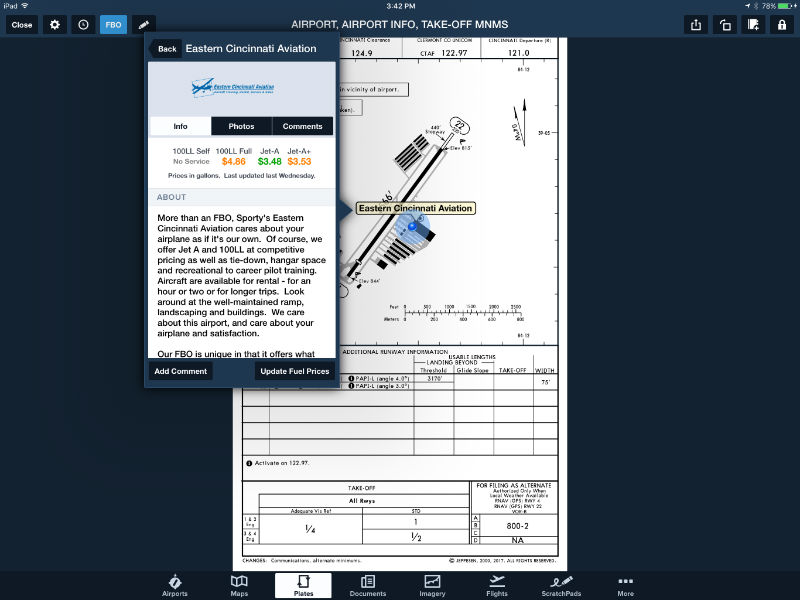Image resolution: width=800 pixels, height=600 pixels.
Task: Go back from Eastern Cincinnati Aviation
Action: (166, 49)
